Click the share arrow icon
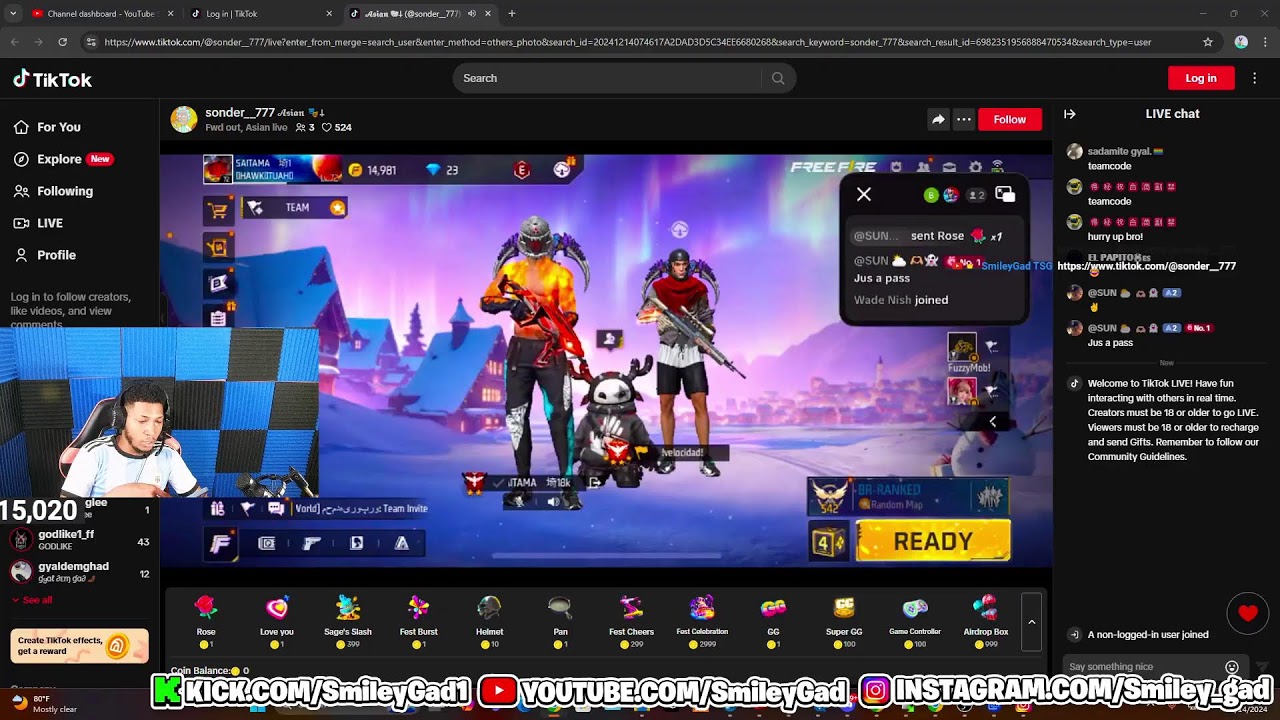 [x=938, y=119]
